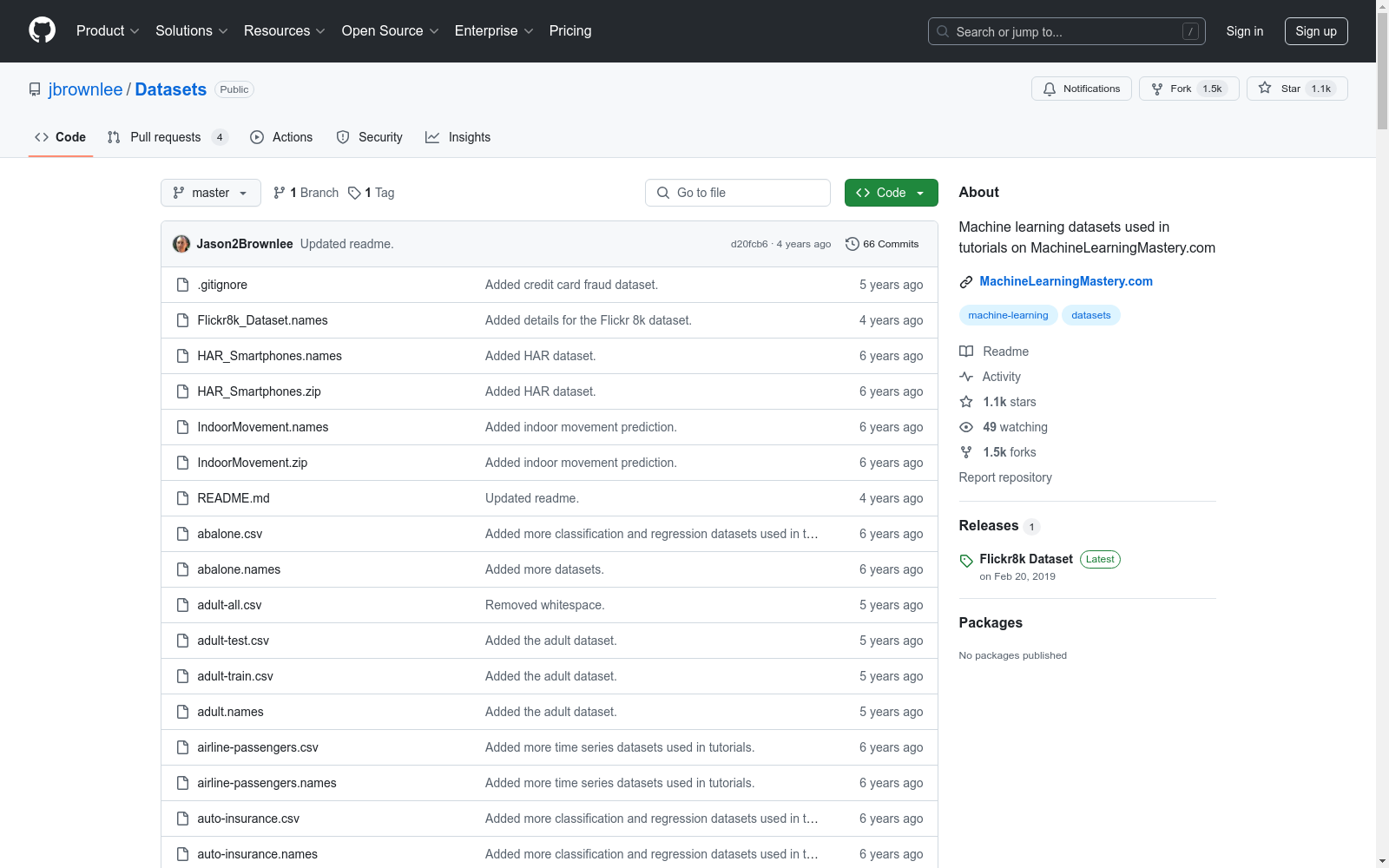
Task: Expand the Open Source menu
Action: (x=391, y=30)
